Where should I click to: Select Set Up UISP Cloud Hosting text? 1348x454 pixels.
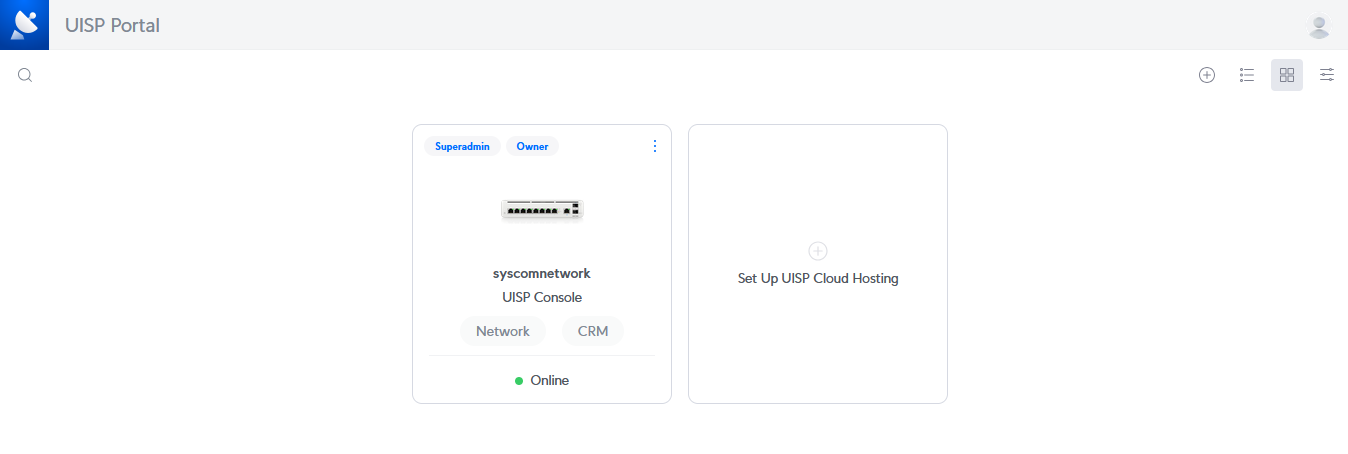(818, 279)
